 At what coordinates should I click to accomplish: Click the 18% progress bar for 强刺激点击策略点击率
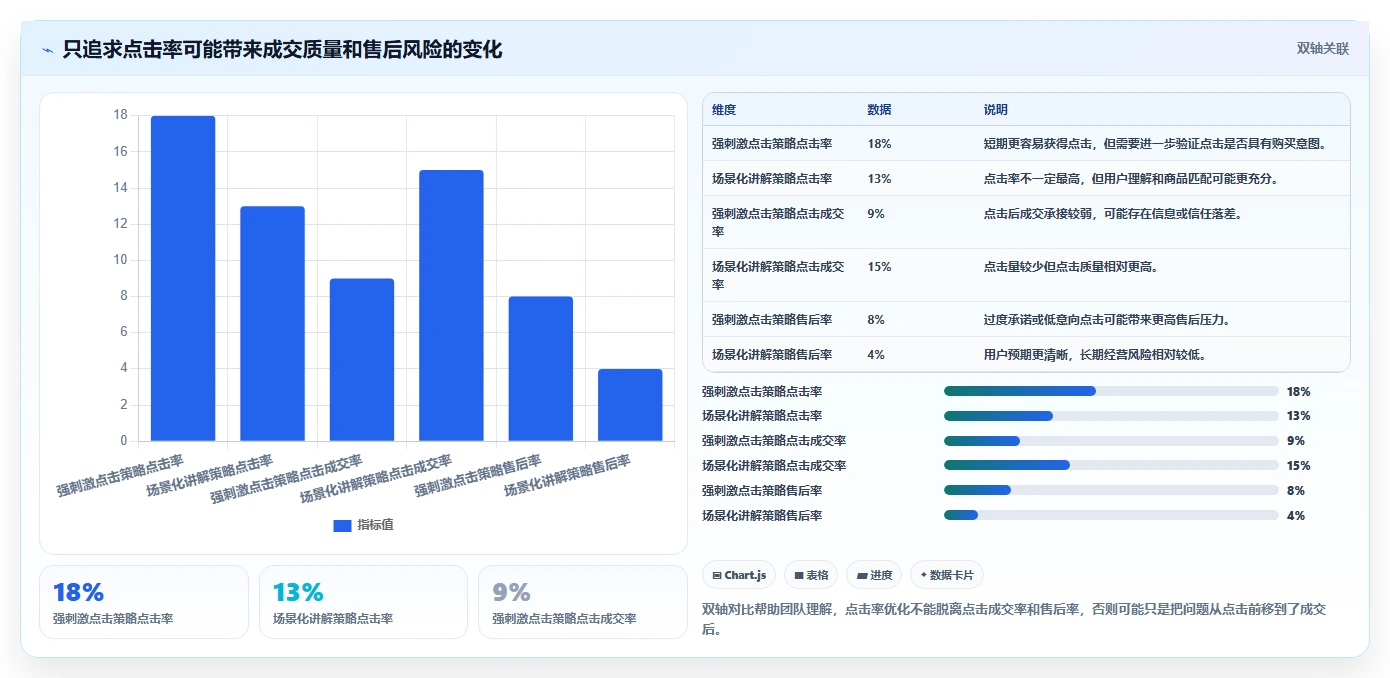[1111, 391]
